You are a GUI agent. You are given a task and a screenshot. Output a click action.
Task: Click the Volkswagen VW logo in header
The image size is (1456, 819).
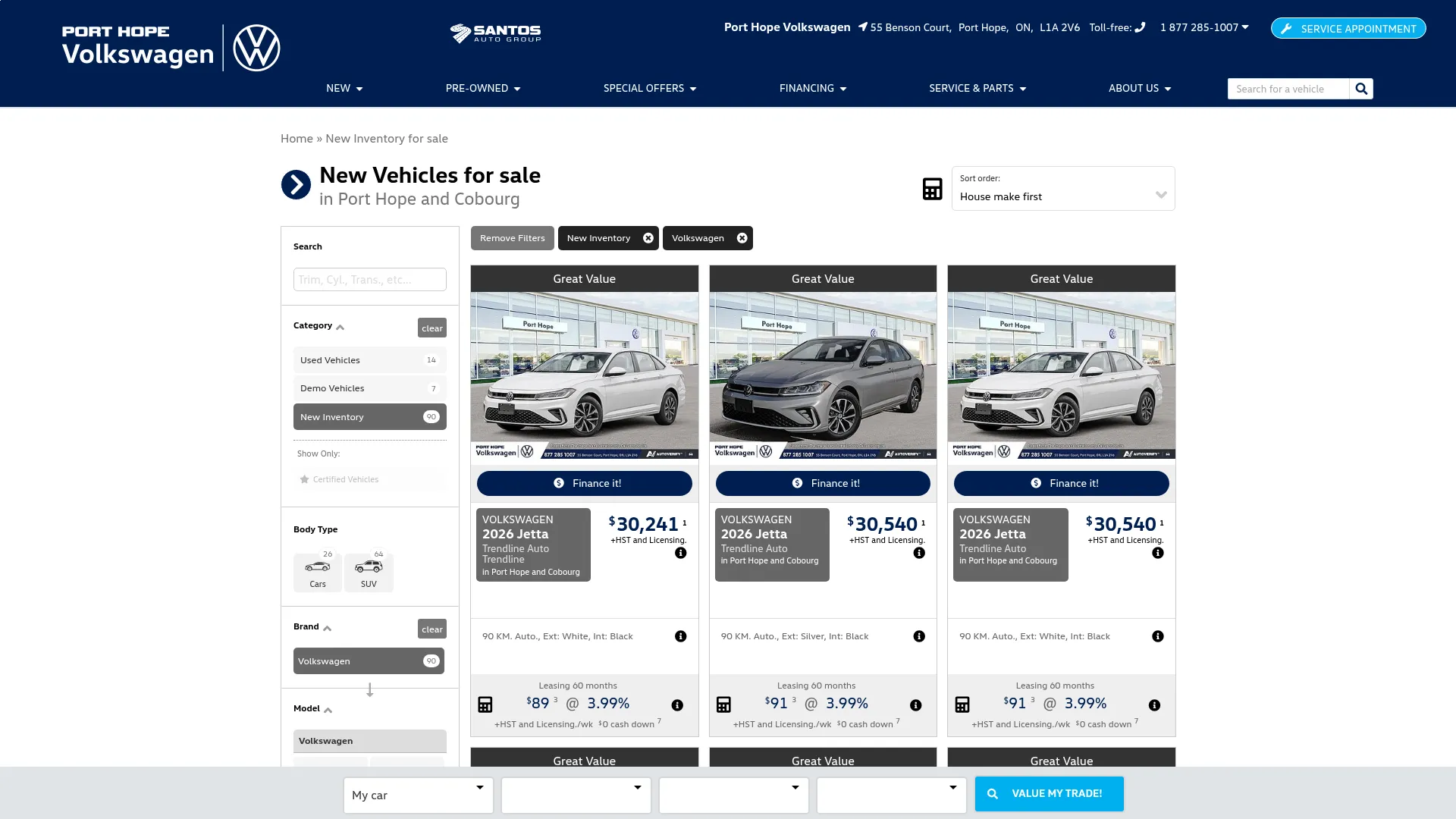tap(256, 48)
